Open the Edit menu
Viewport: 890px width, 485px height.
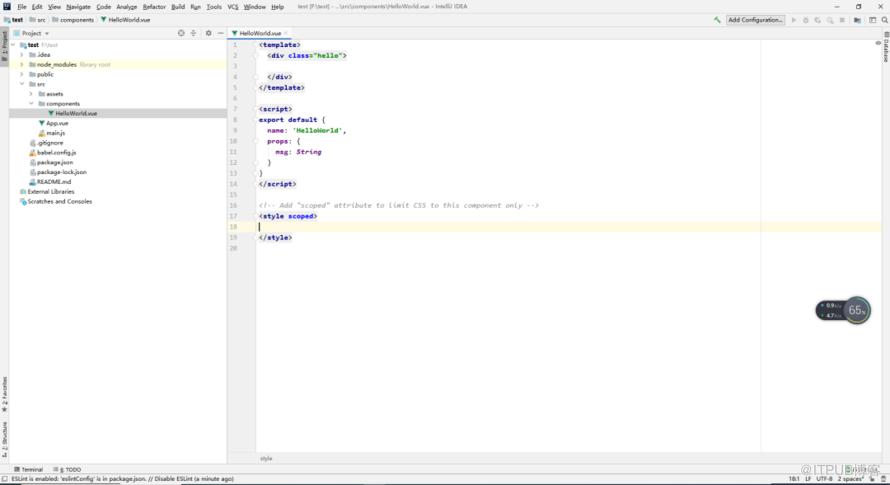pos(37,7)
